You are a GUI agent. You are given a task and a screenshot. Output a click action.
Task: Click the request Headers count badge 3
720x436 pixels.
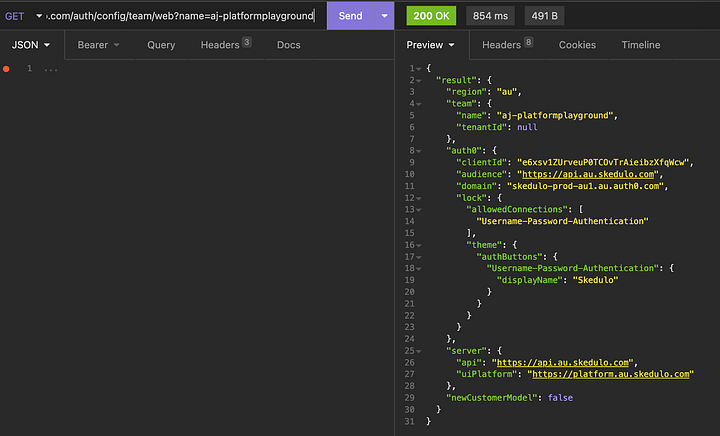pyautogui.click(x=247, y=42)
